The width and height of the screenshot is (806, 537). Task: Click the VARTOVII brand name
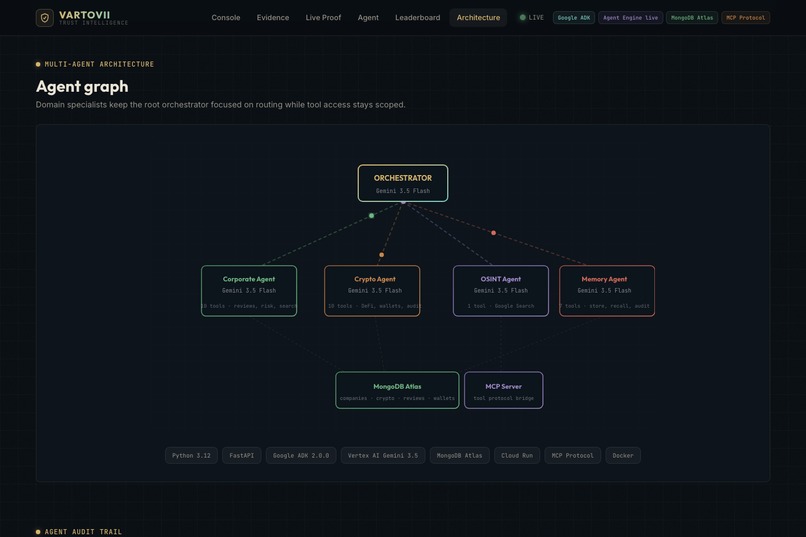click(84, 15)
